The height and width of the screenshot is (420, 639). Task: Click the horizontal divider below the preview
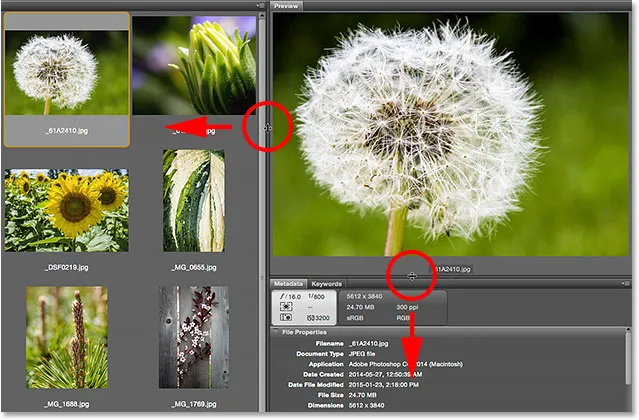[411, 275]
